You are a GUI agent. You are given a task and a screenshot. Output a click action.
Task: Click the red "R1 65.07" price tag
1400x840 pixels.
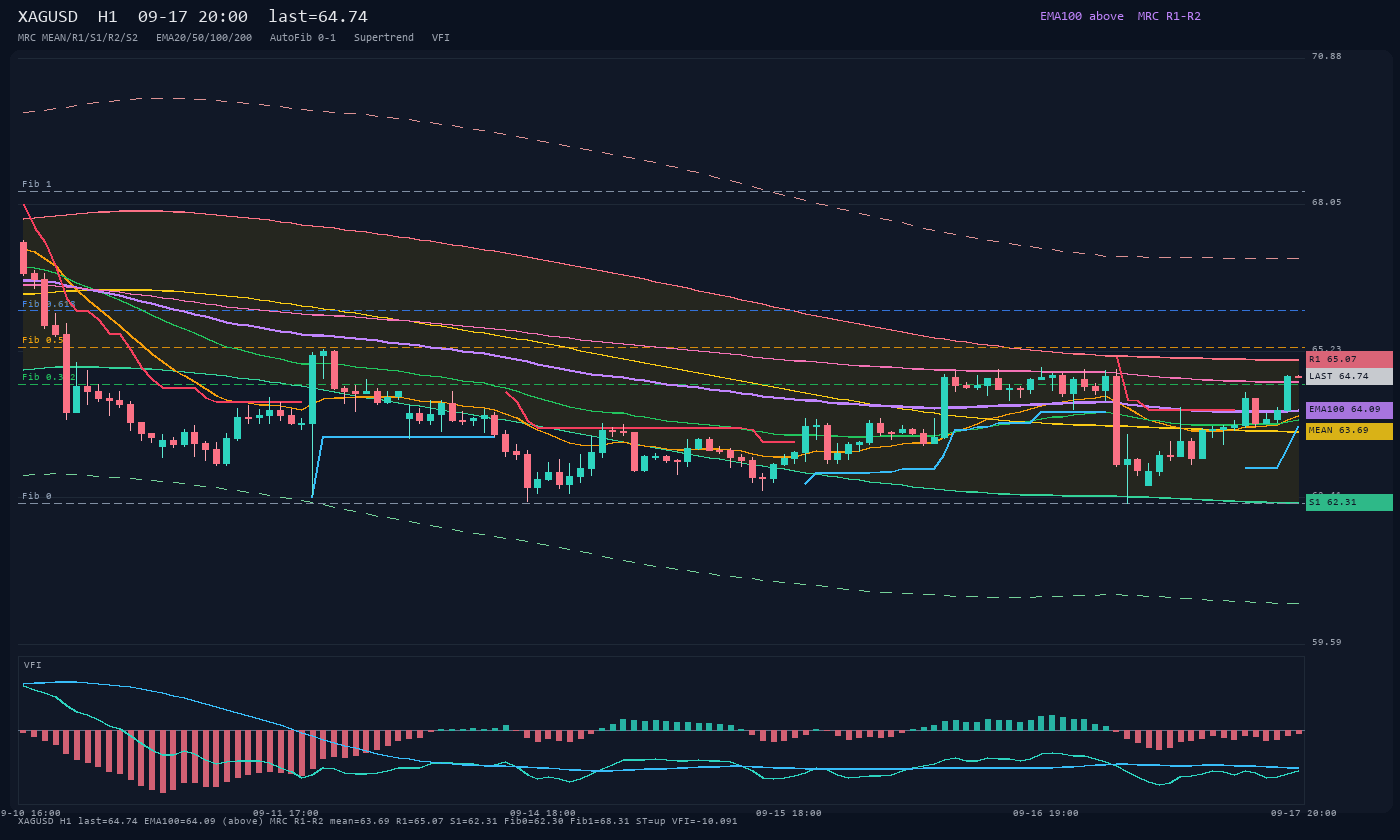[x=1349, y=359]
